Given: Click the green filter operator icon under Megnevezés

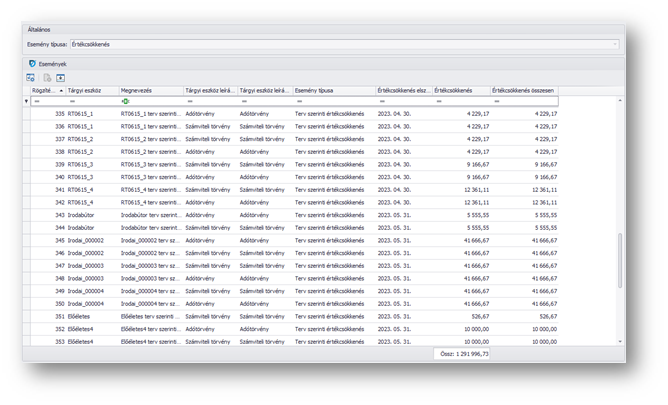Looking at the screenshot, I should pos(125,101).
